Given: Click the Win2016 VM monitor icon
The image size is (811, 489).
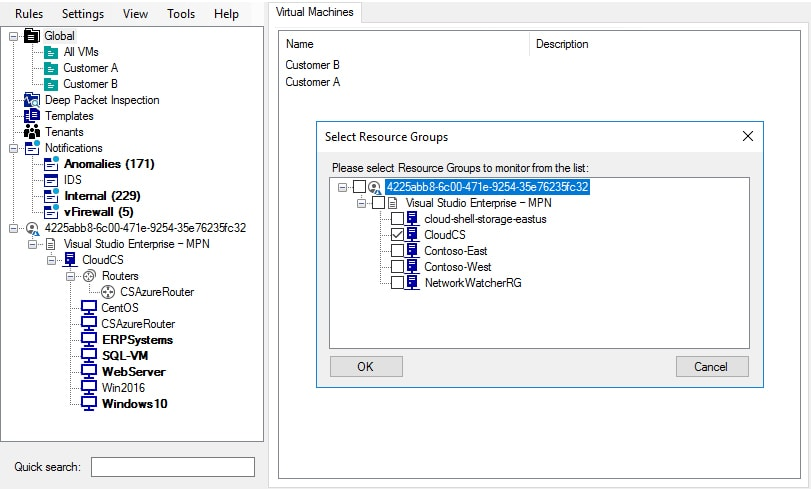Looking at the screenshot, I should point(89,388).
